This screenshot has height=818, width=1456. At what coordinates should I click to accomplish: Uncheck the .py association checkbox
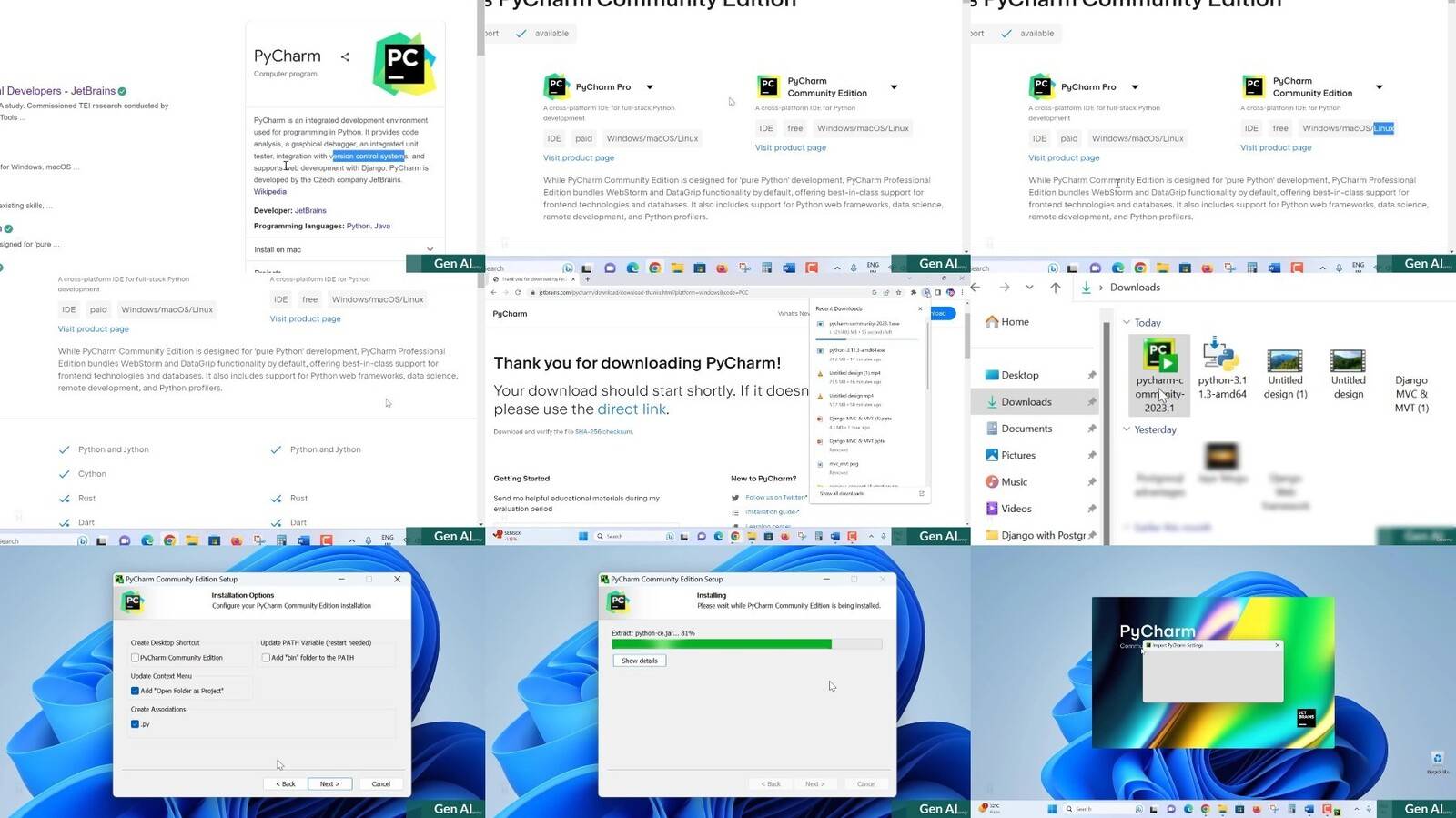click(x=135, y=724)
